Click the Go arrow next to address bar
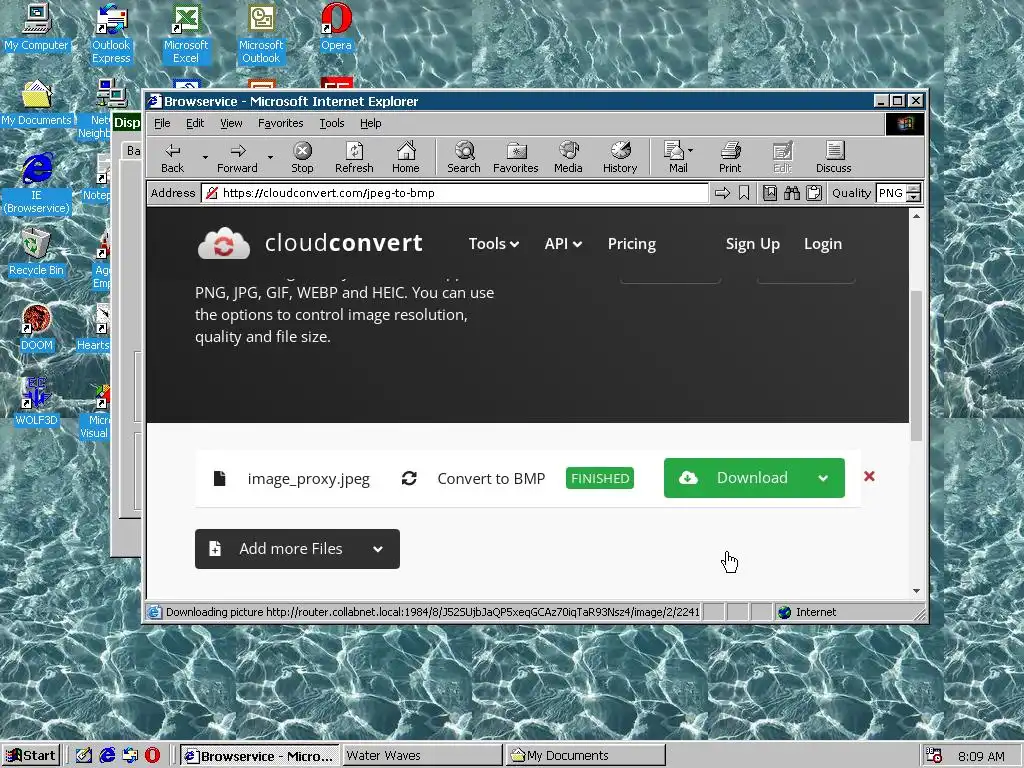Screen dimensions: 1024x768 tap(722, 193)
